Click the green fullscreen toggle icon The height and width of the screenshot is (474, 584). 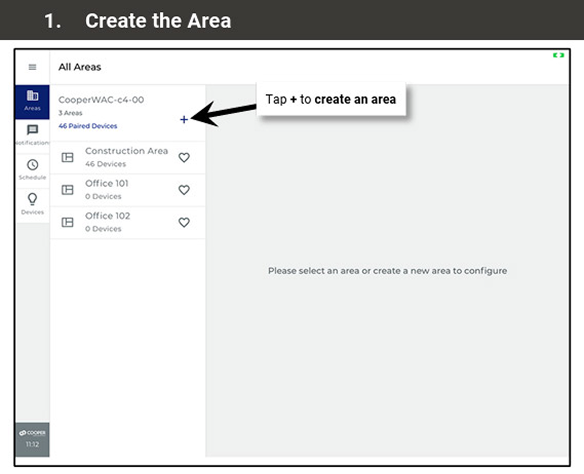point(558,55)
